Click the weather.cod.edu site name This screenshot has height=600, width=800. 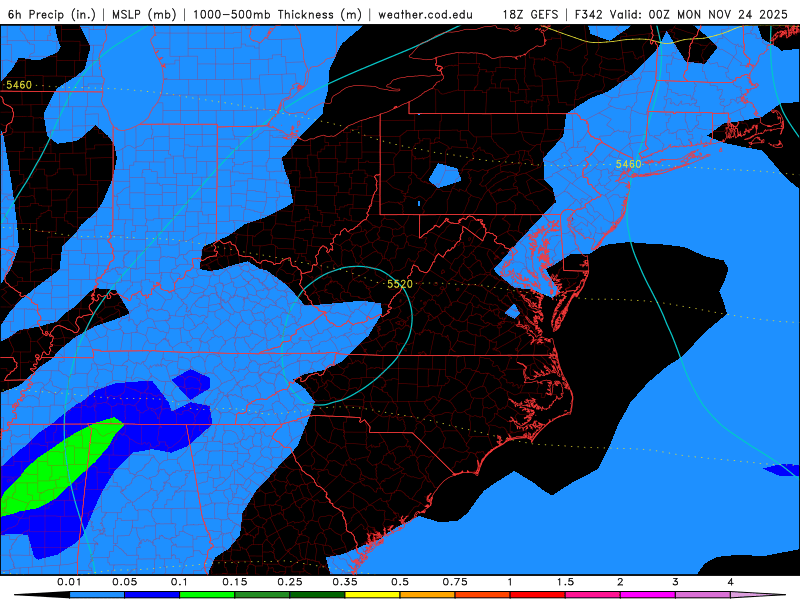click(x=425, y=14)
